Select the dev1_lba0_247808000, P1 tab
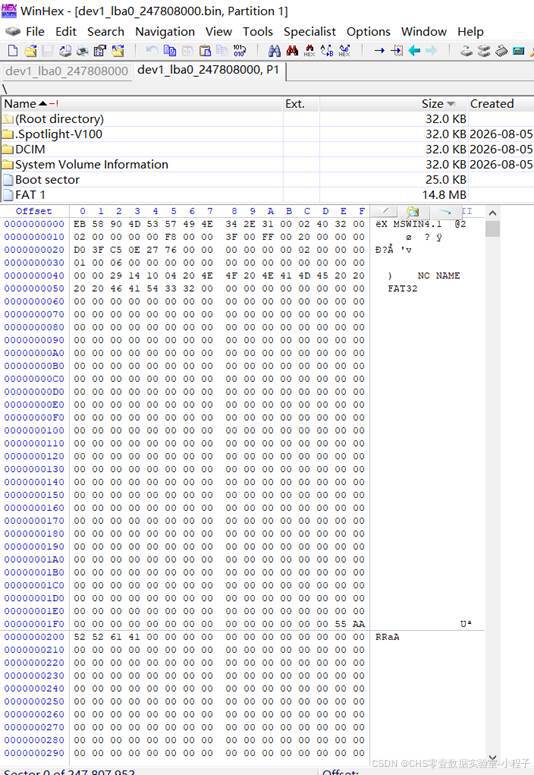 (x=208, y=70)
